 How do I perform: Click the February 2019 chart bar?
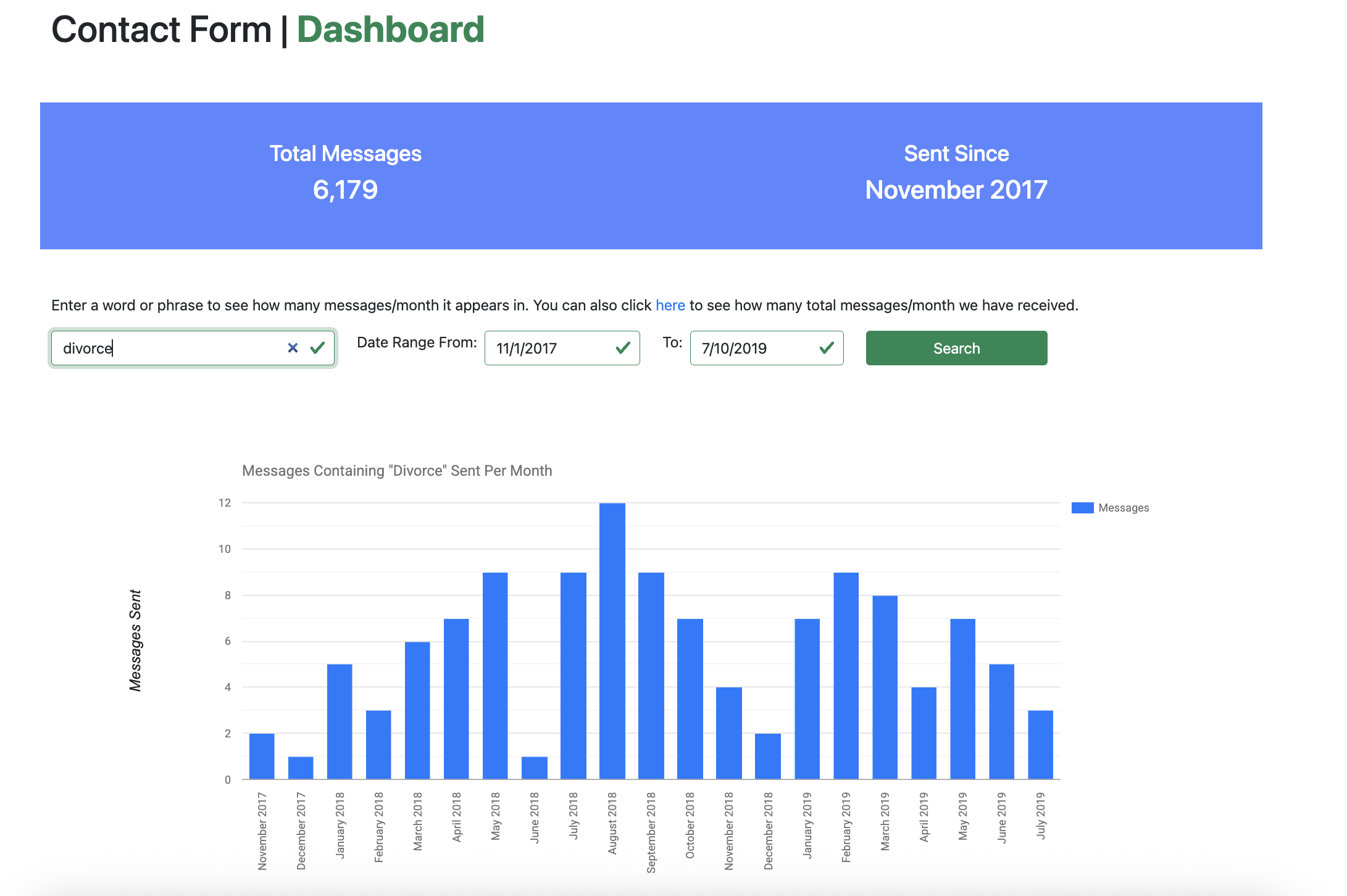846,676
